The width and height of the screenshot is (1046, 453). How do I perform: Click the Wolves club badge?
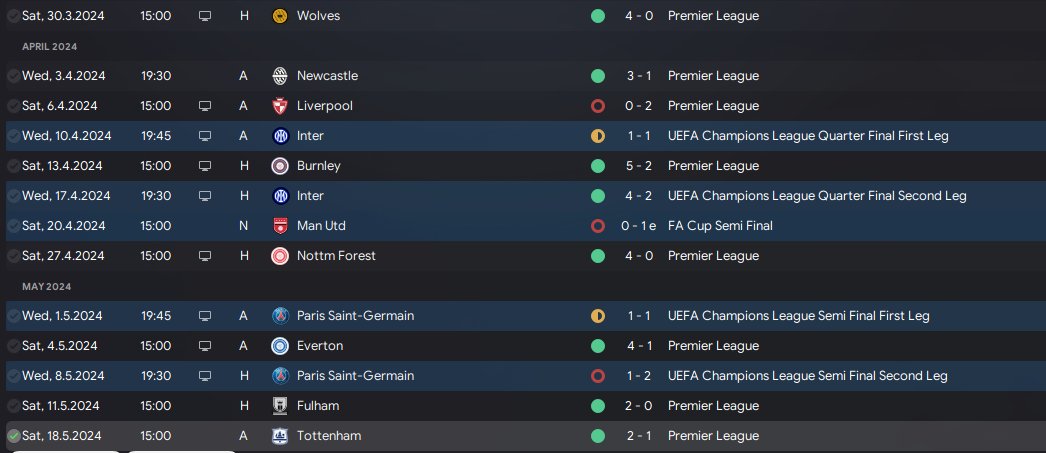click(280, 16)
